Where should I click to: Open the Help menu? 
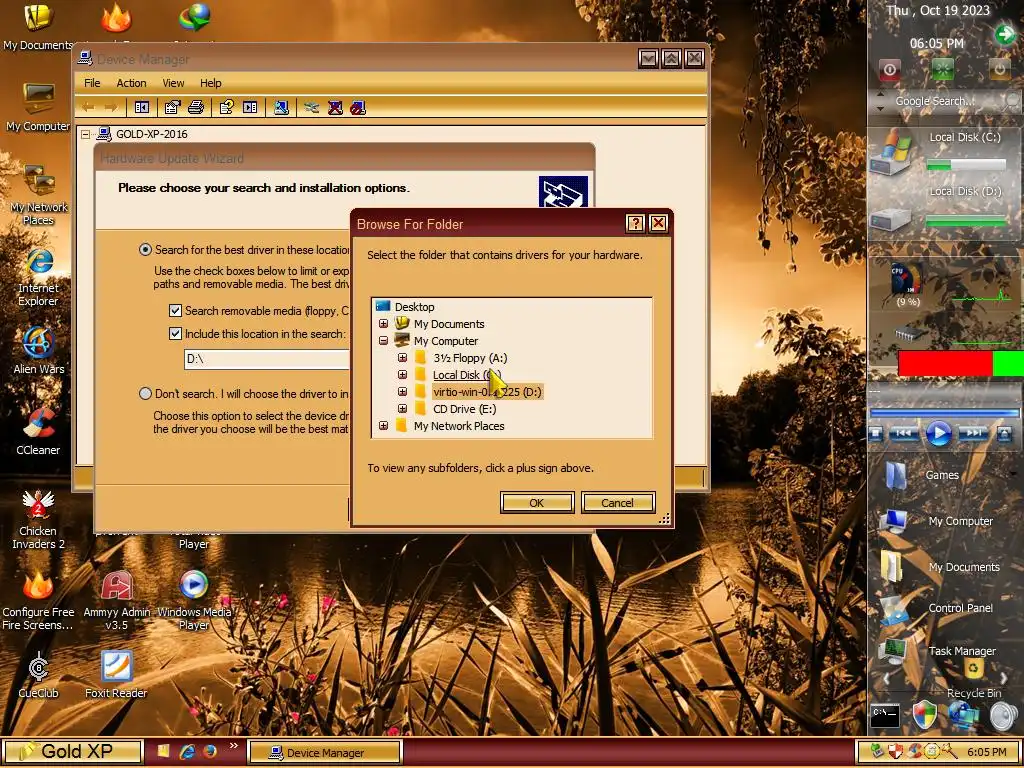(210, 83)
